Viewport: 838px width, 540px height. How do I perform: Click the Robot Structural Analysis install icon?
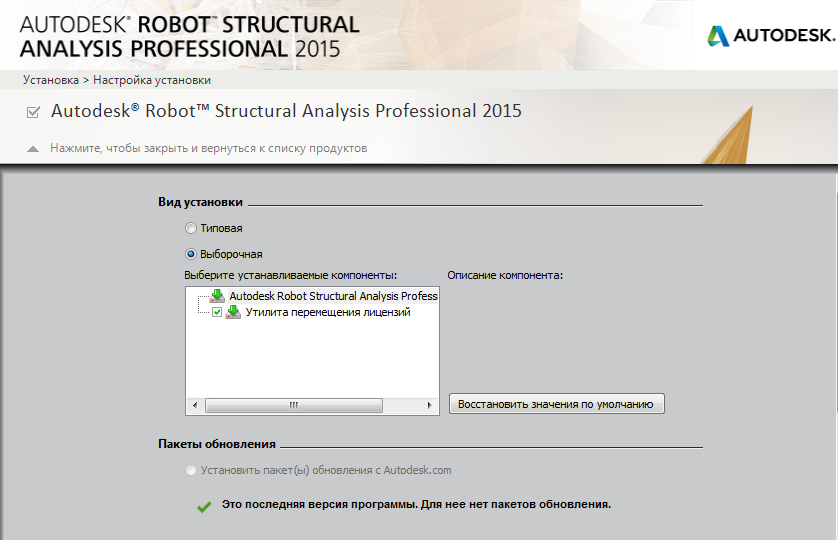[217, 297]
